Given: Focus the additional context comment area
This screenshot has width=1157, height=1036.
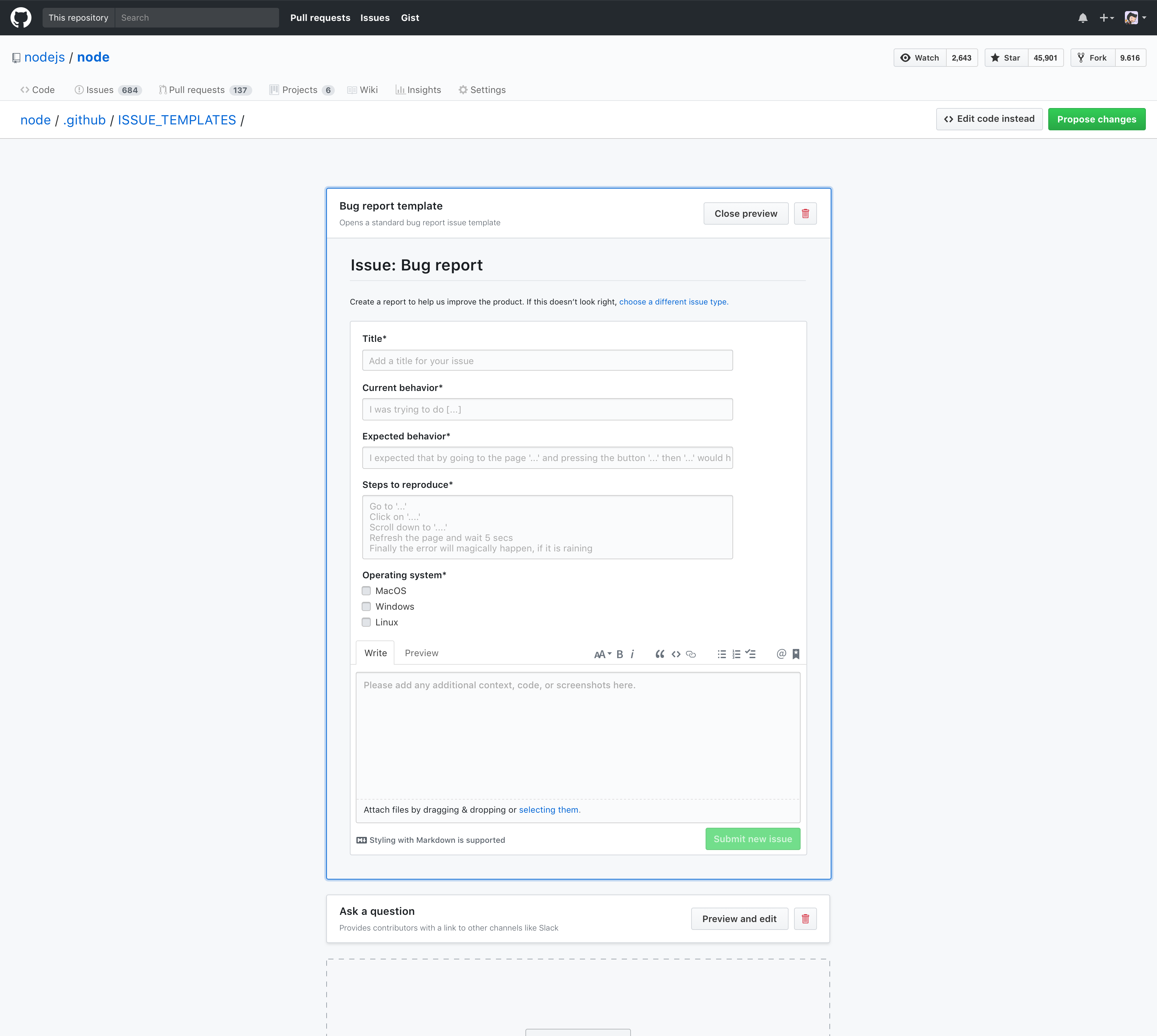Looking at the screenshot, I should [x=578, y=735].
